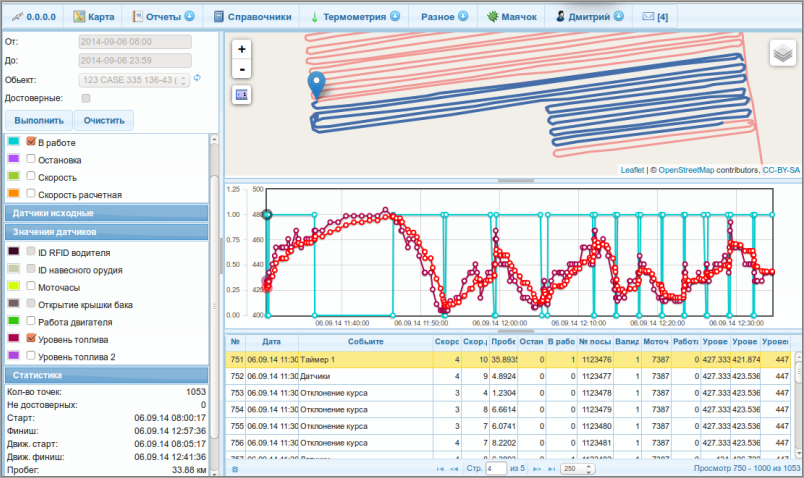This screenshot has height=478, width=804.
Task: Sort table by the Событие column header
Action: click(x=366, y=342)
